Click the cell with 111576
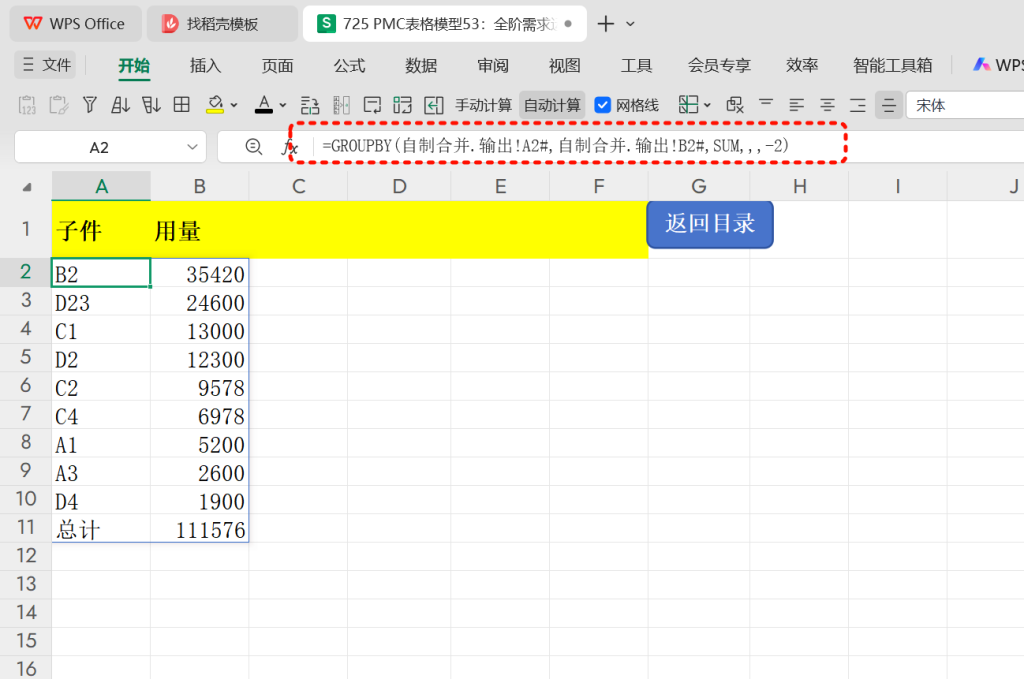This screenshot has height=679, width=1024. (x=200, y=528)
